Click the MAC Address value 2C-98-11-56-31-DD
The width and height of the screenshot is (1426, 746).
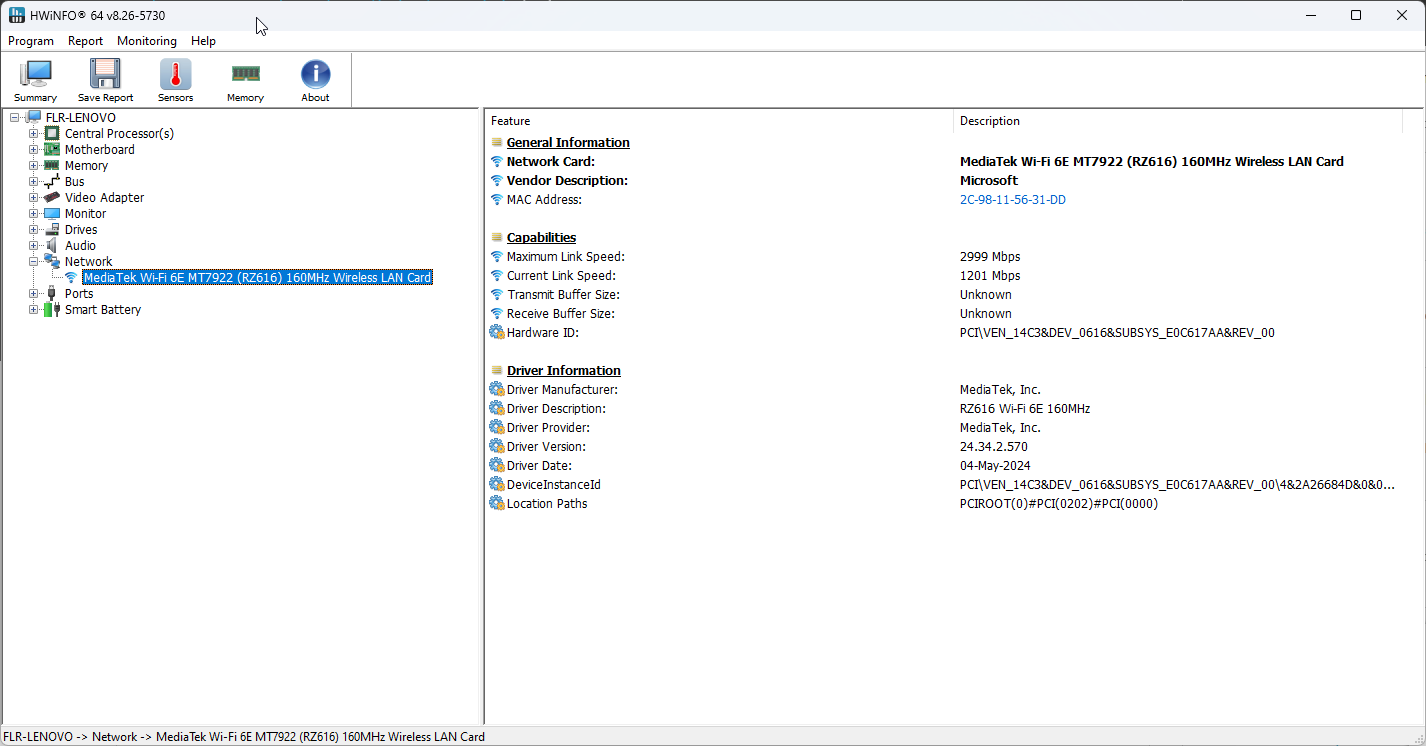click(1013, 200)
